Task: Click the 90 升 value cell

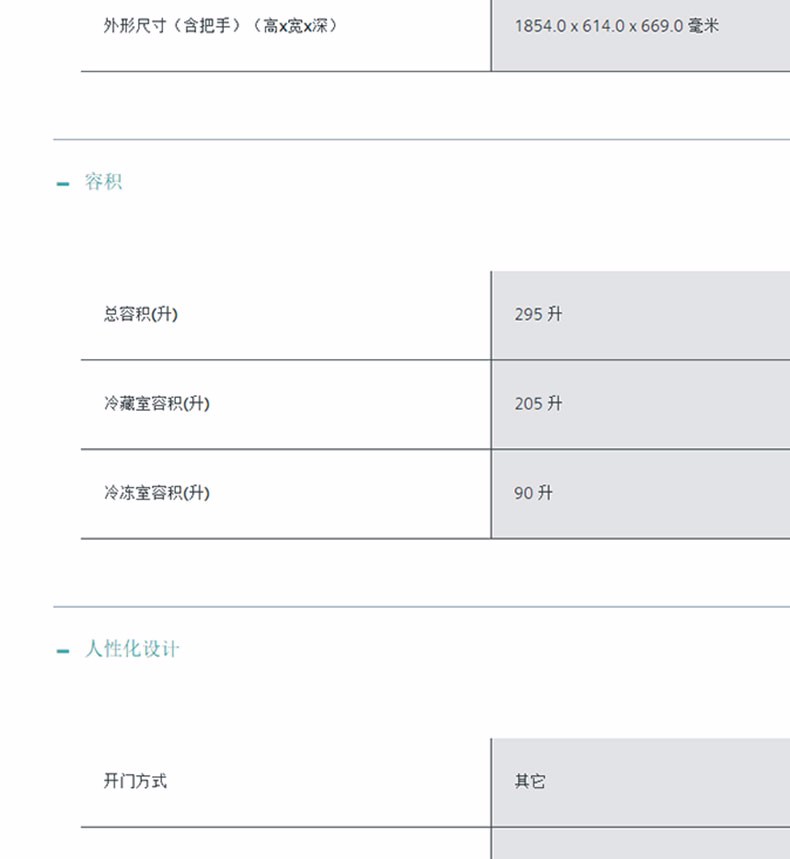Action: [534, 493]
